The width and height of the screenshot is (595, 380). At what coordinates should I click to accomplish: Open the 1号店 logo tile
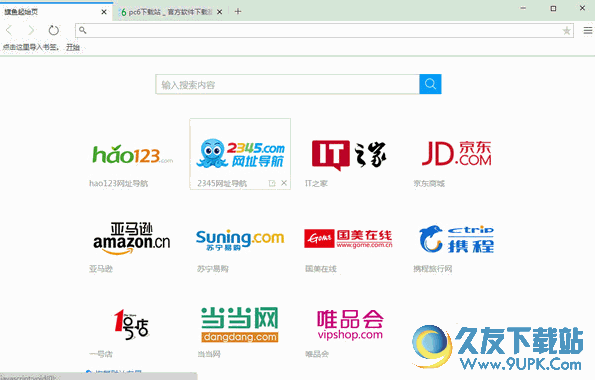click(132, 324)
